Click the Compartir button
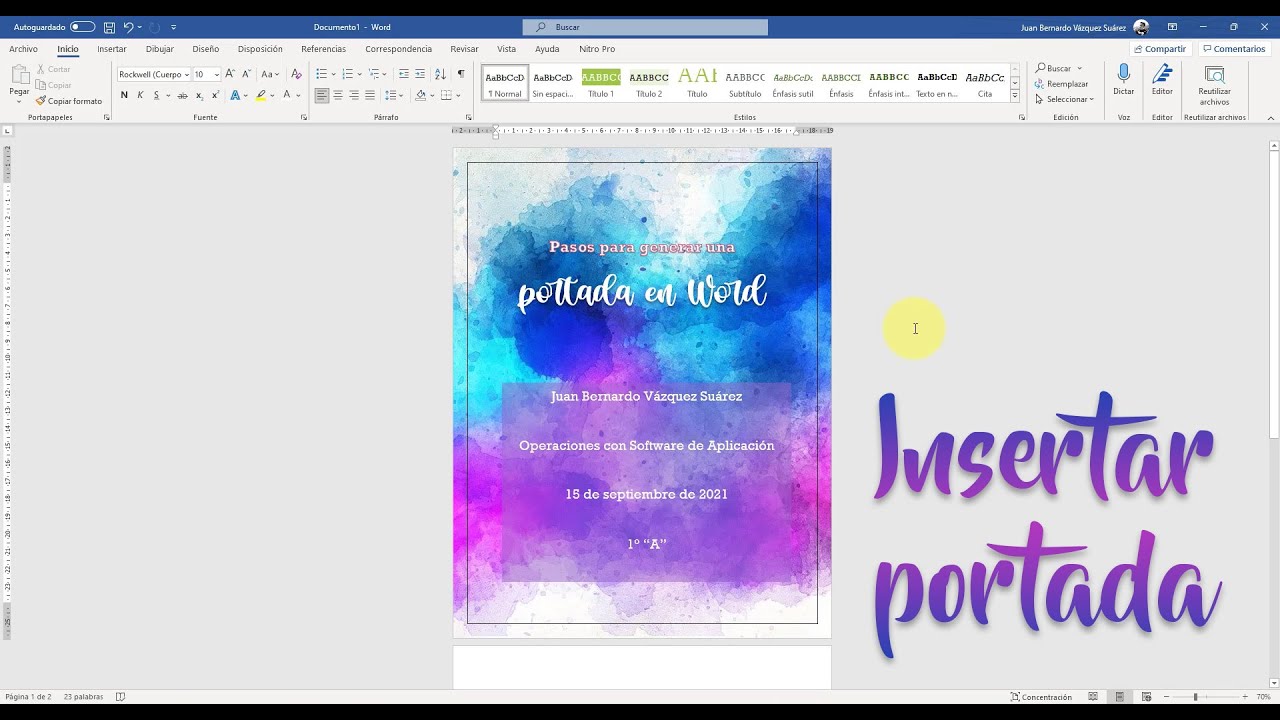1280x720 pixels. click(1160, 49)
